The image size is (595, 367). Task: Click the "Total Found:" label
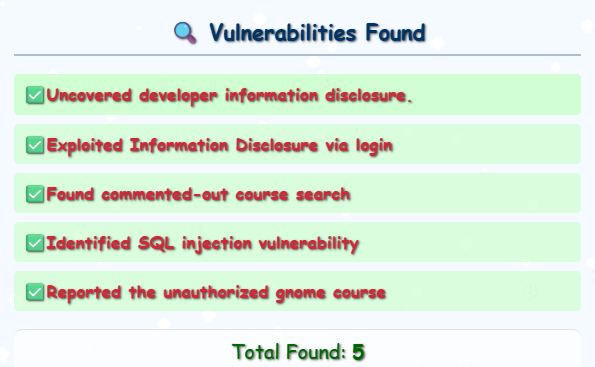pos(289,351)
